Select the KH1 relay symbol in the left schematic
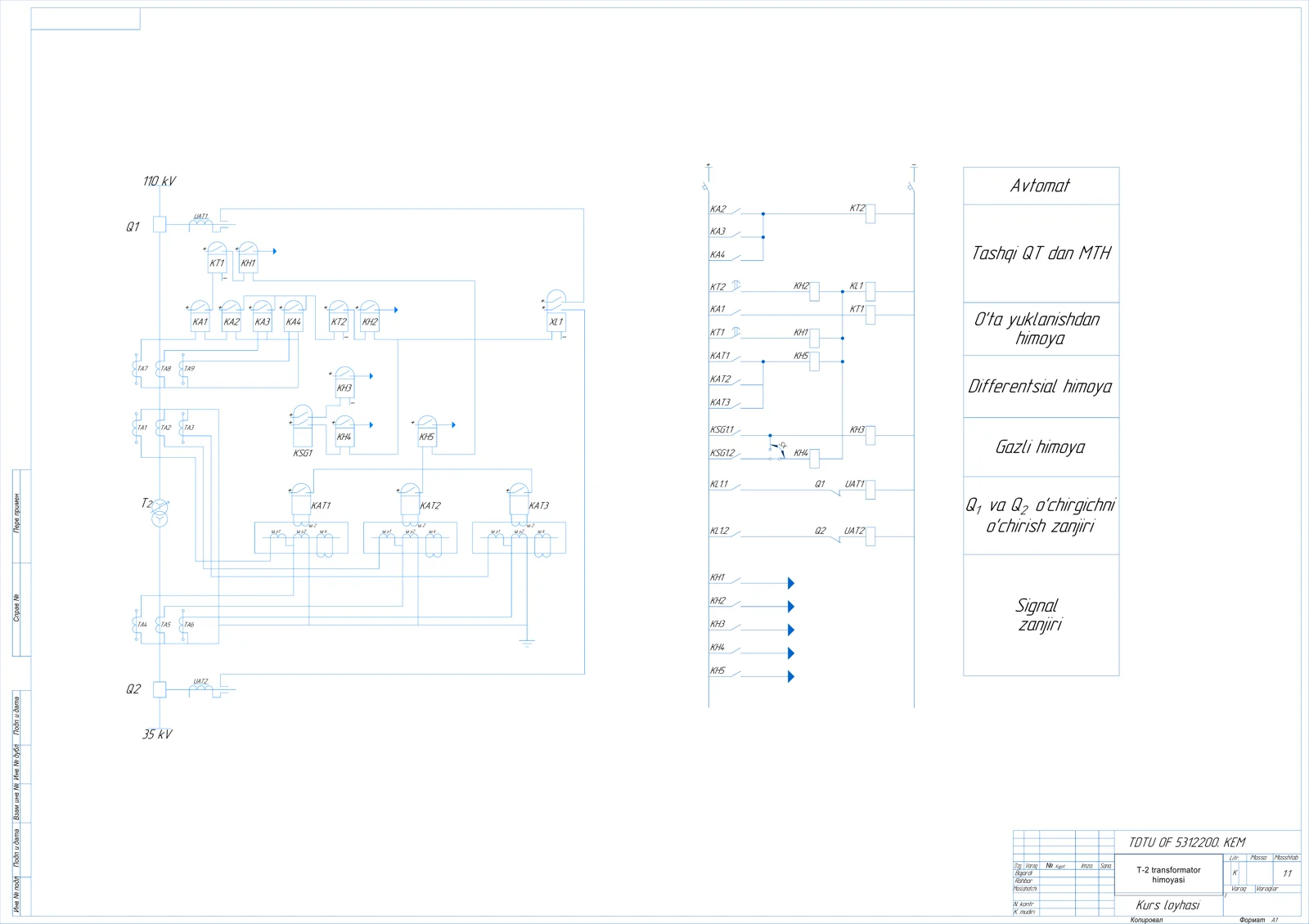 248,258
